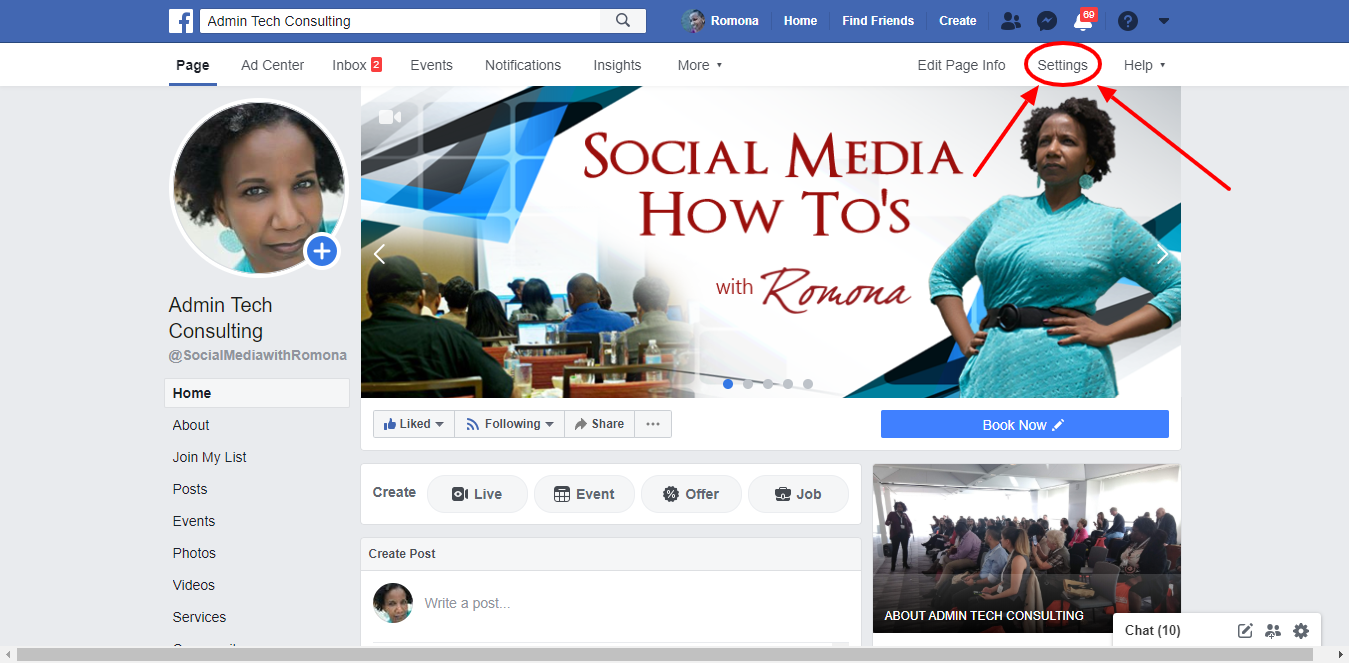The image size is (1349, 663).
Task: Open the more options ellipsis button
Action: (x=653, y=424)
